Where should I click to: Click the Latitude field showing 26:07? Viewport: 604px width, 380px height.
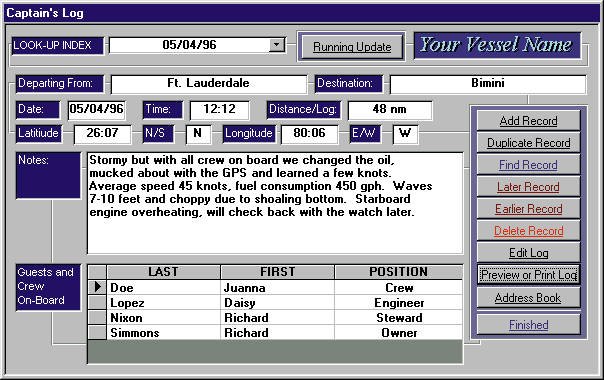click(x=102, y=134)
